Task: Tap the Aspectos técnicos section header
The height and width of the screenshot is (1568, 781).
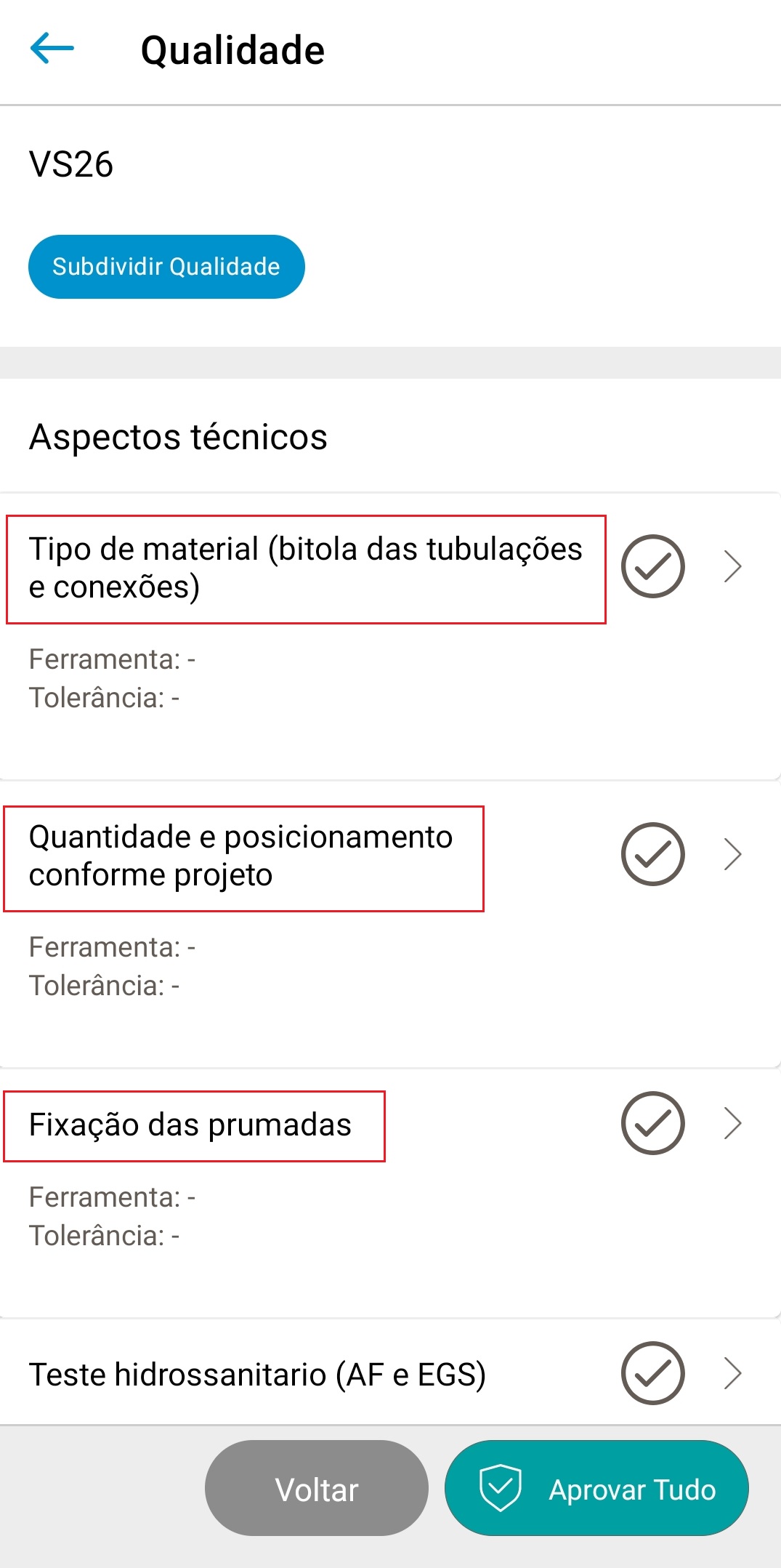Action: click(x=178, y=437)
